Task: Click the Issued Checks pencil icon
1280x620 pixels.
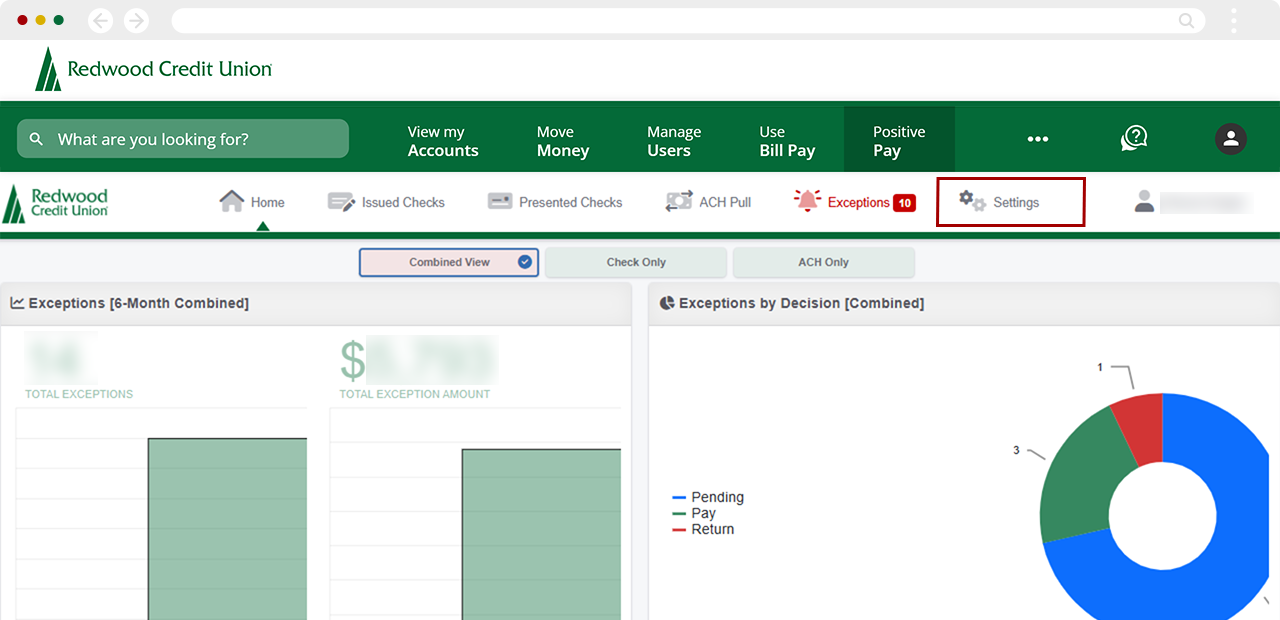Action: pyautogui.click(x=341, y=202)
